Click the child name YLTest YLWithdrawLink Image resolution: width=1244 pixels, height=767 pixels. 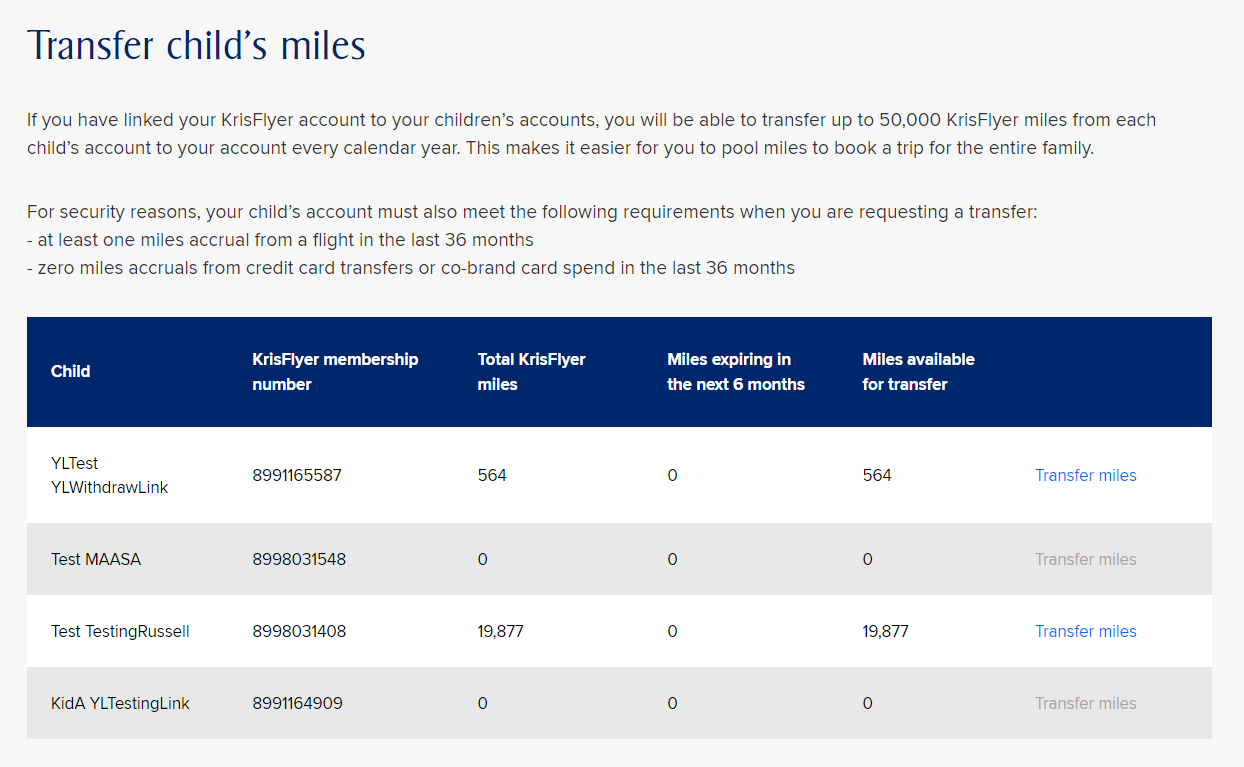click(x=110, y=475)
